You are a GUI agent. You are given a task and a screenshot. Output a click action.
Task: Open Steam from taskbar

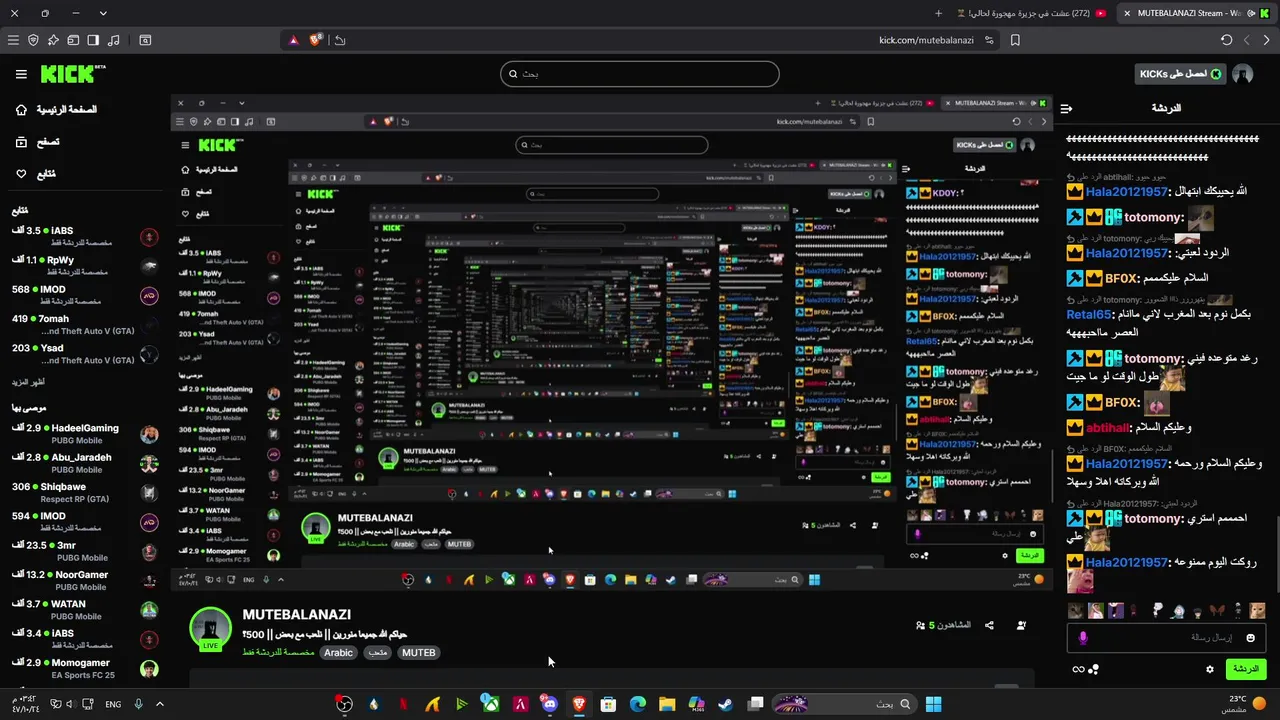725,704
